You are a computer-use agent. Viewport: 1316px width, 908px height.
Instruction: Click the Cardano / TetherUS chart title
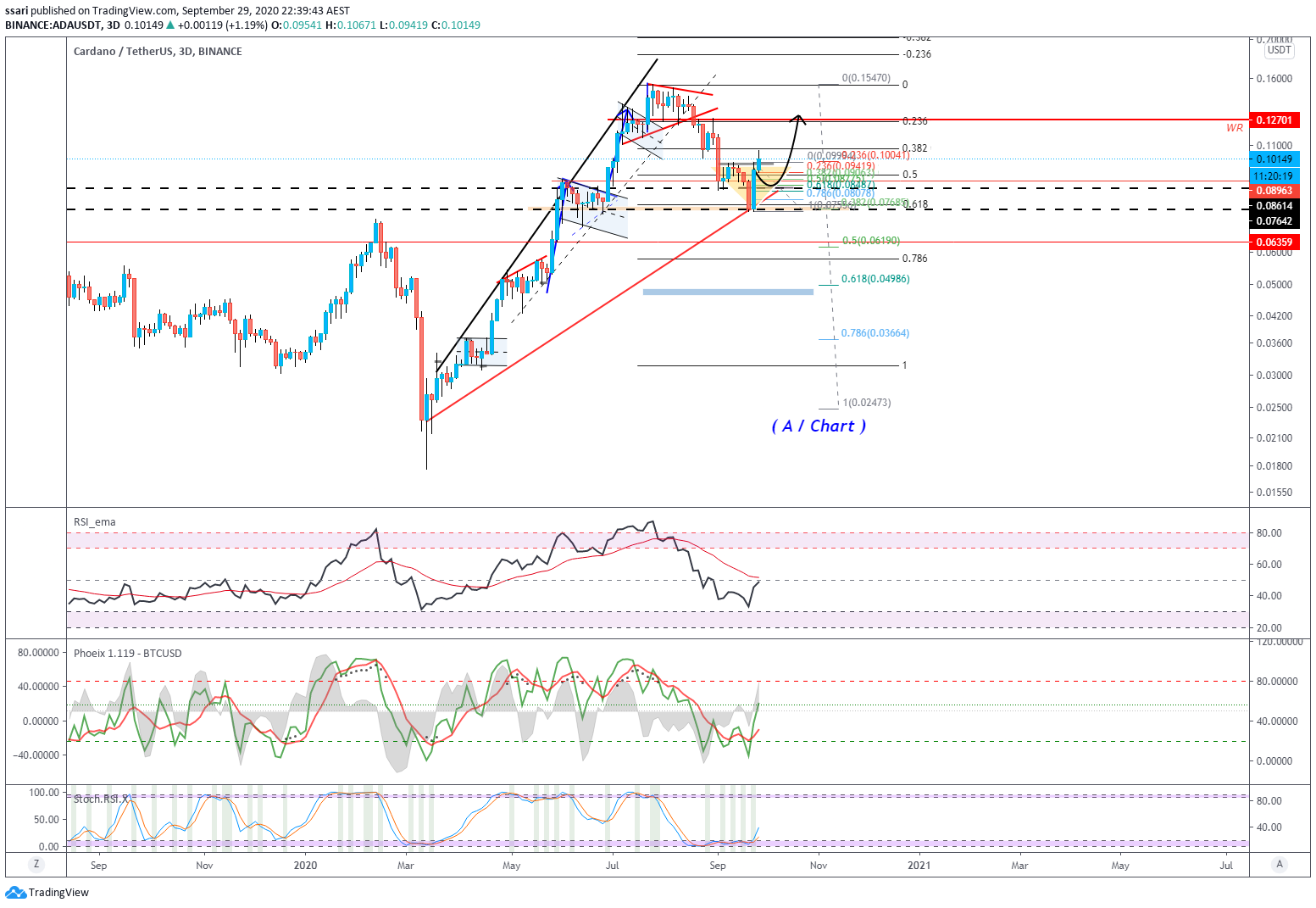(x=158, y=52)
